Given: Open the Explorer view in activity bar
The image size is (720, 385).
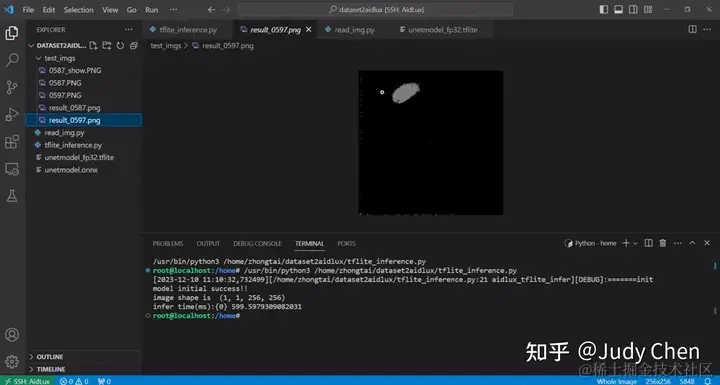Looking at the screenshot, I should coord(12,33).
